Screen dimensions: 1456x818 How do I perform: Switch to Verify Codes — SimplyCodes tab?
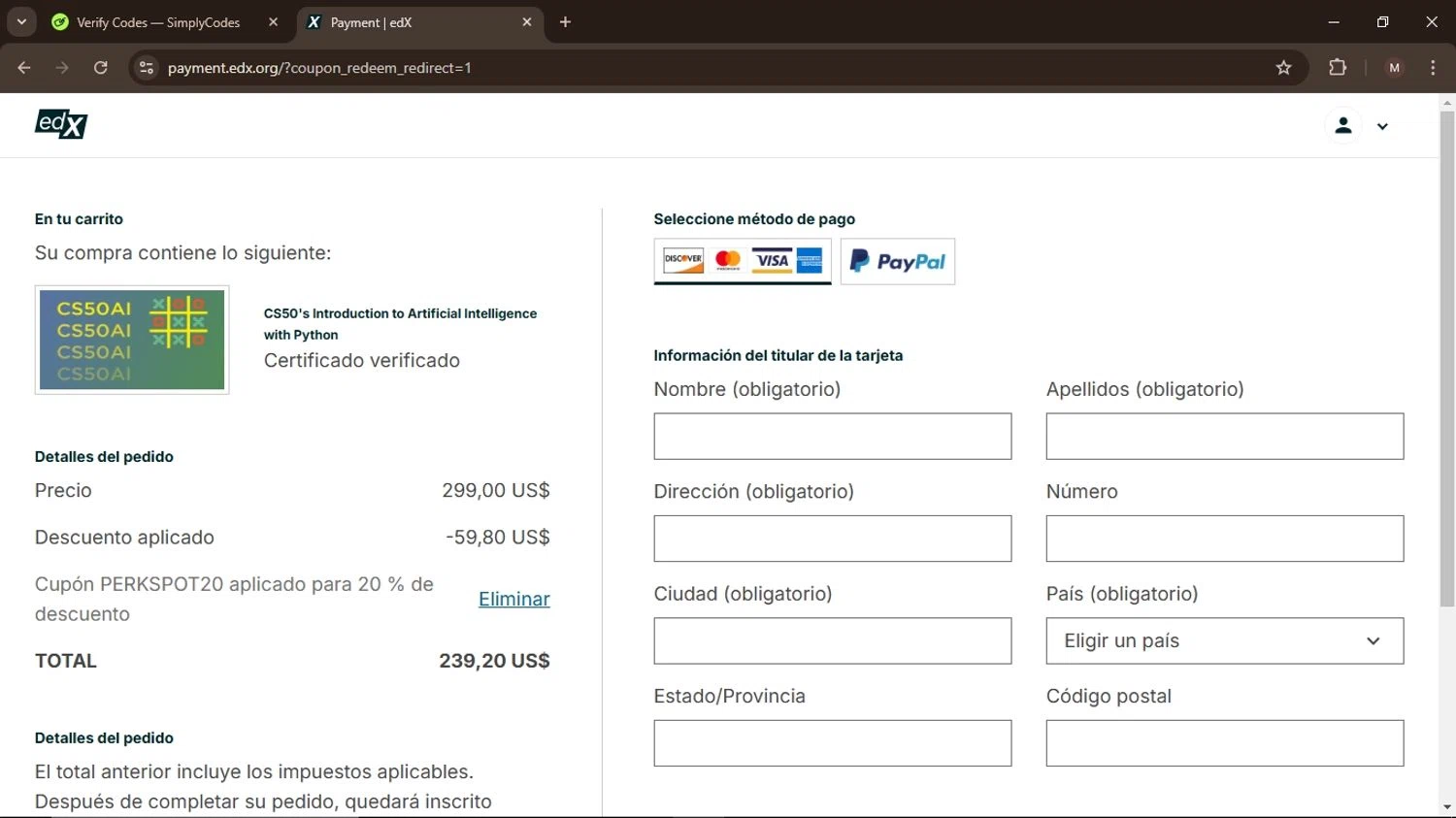[157, 22]
